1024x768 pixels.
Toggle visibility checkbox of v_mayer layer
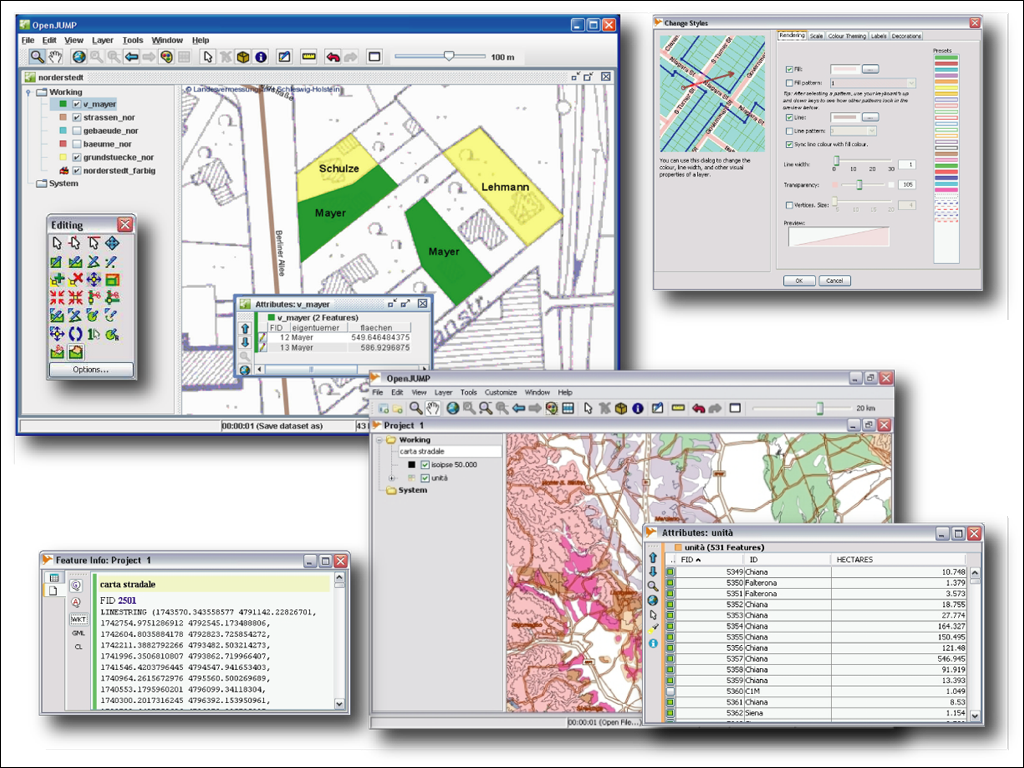click(x=76, y=104)
